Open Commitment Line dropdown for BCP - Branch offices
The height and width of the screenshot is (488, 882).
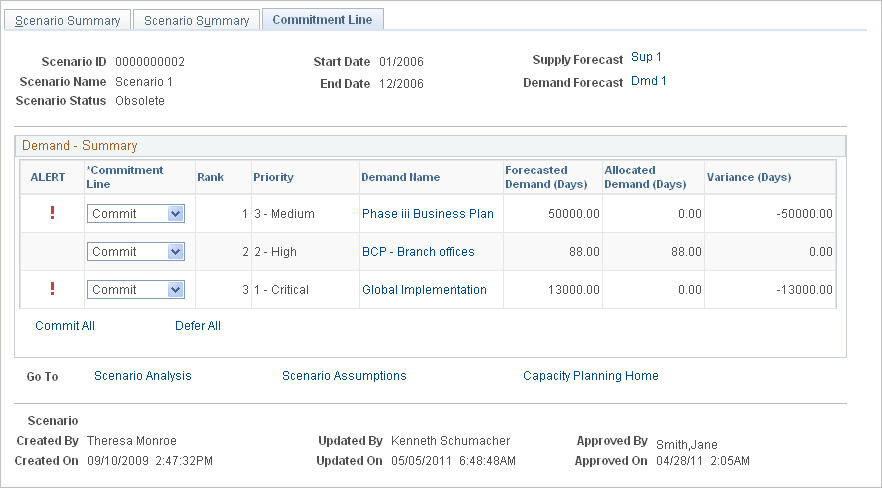[x=136, y=251]
